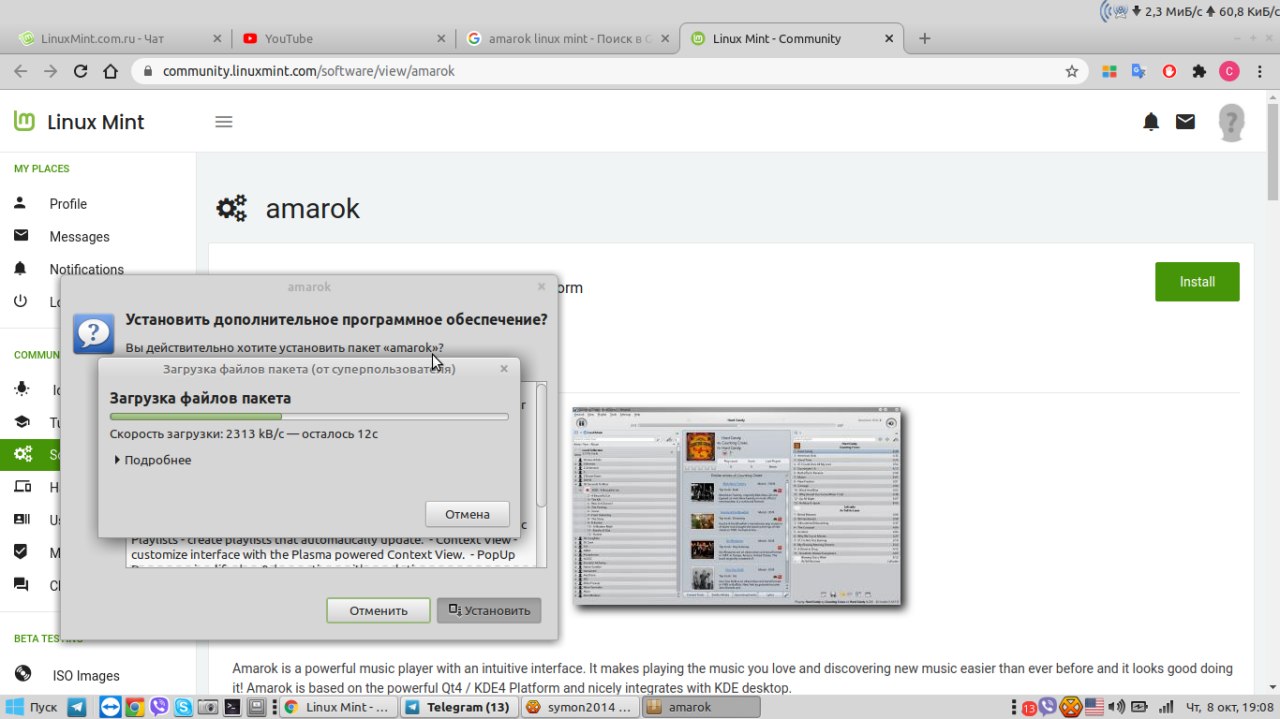The image size is (1280, 719).
Task: Open Profile in sidebar
Action: tap(68, 204)
